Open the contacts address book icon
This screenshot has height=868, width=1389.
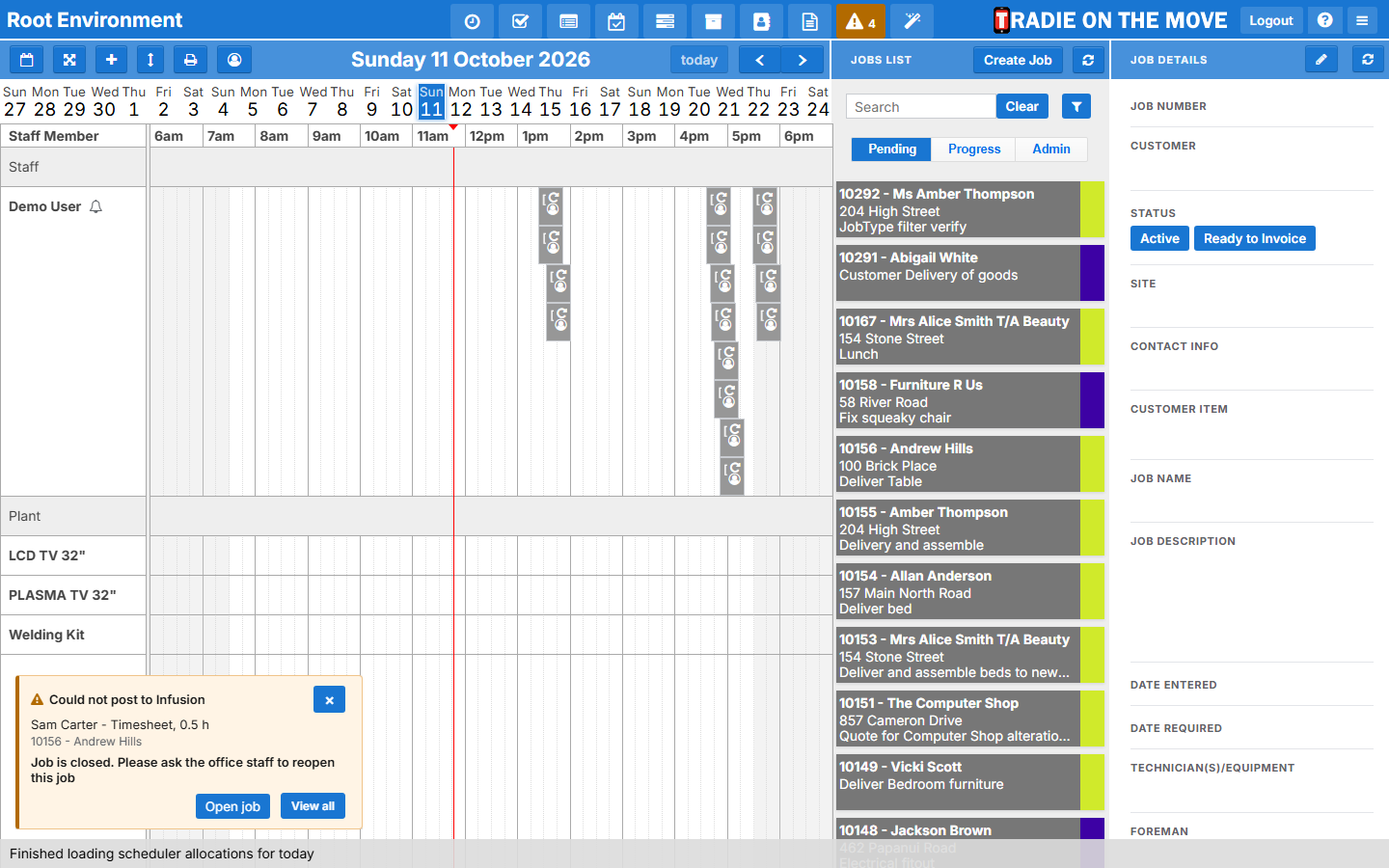pos(761,20)
